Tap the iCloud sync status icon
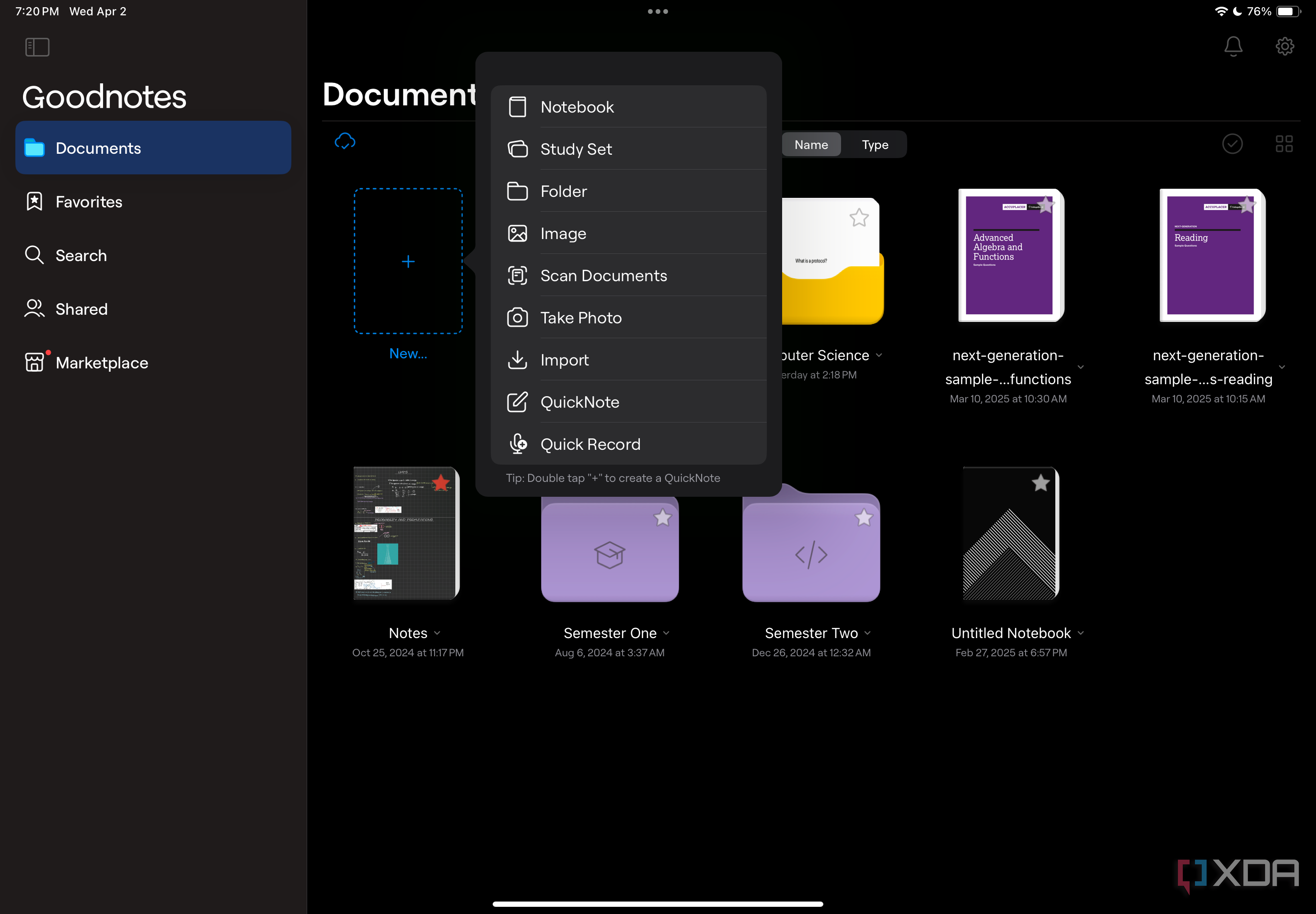This screenshot has height=914, width=1316. [345, 141]
